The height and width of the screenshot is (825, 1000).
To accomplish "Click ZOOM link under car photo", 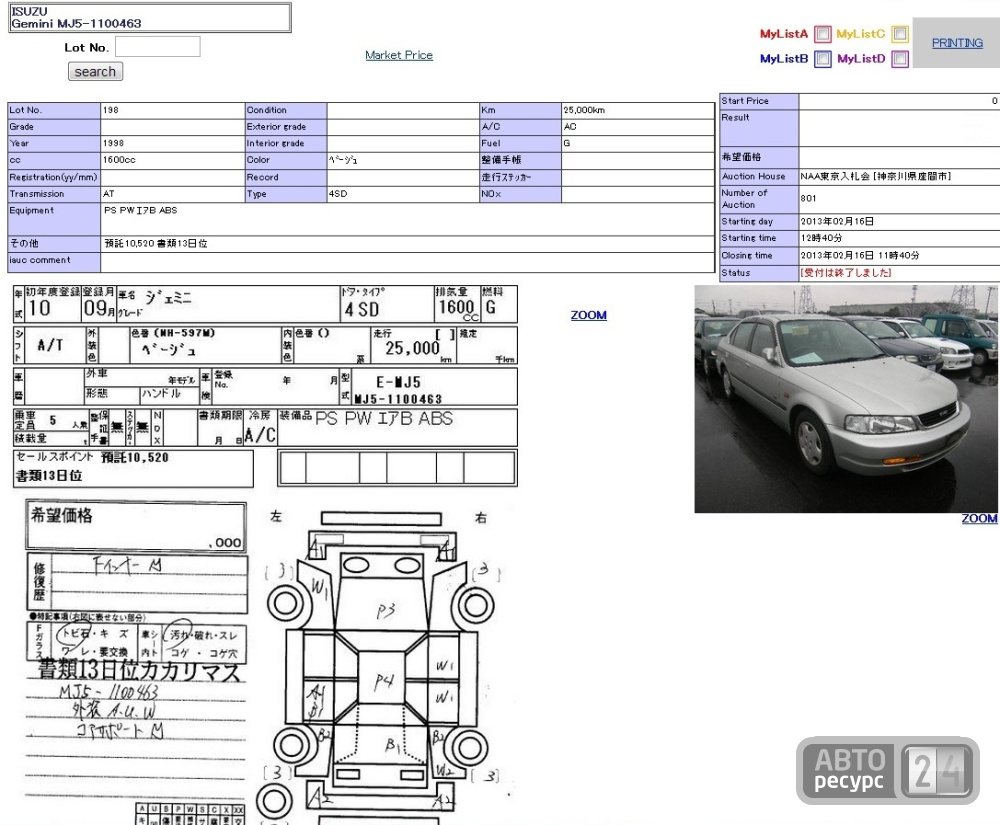I will [979, 518].
